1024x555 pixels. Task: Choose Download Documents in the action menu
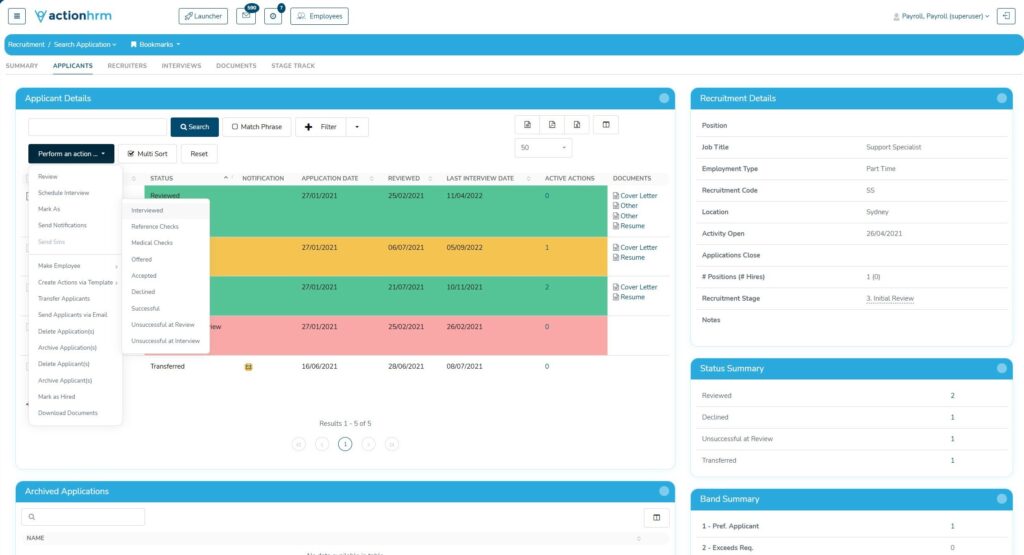68,413
